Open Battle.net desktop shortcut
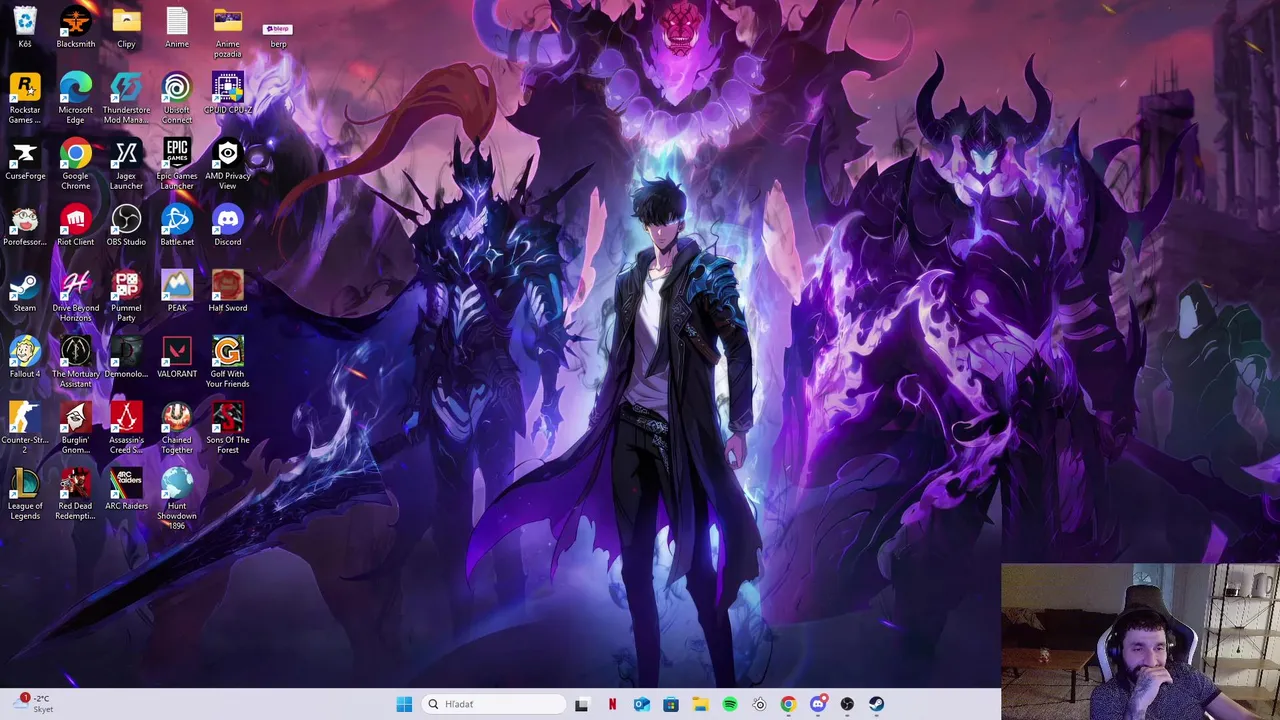 tap(177, 225)
